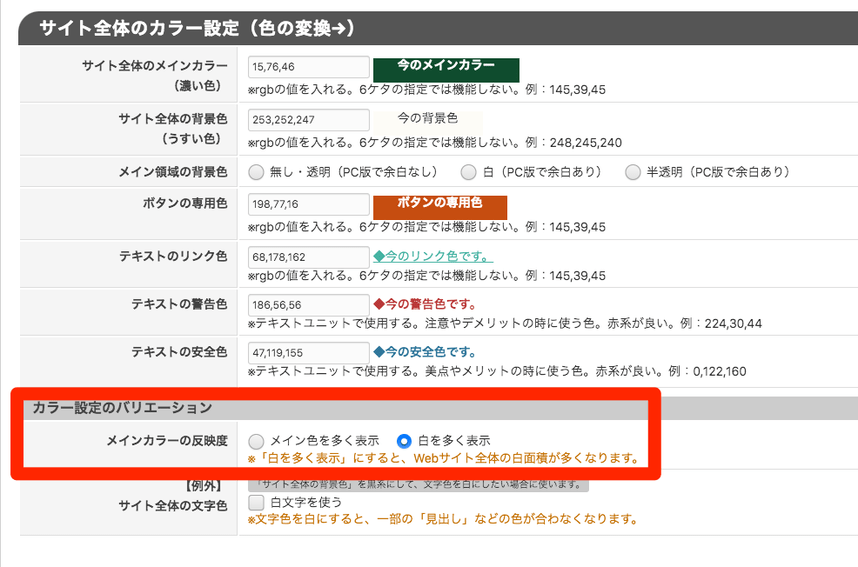Click the site background color RGB input
The width and height of the screenshot is (858, 567).
click(x=309, y=120)
